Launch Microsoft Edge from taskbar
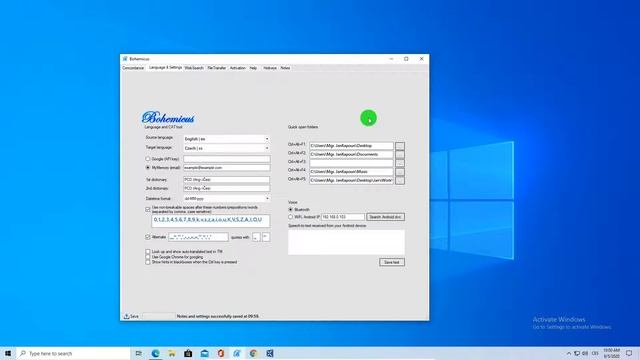 (x=155, y=353)
